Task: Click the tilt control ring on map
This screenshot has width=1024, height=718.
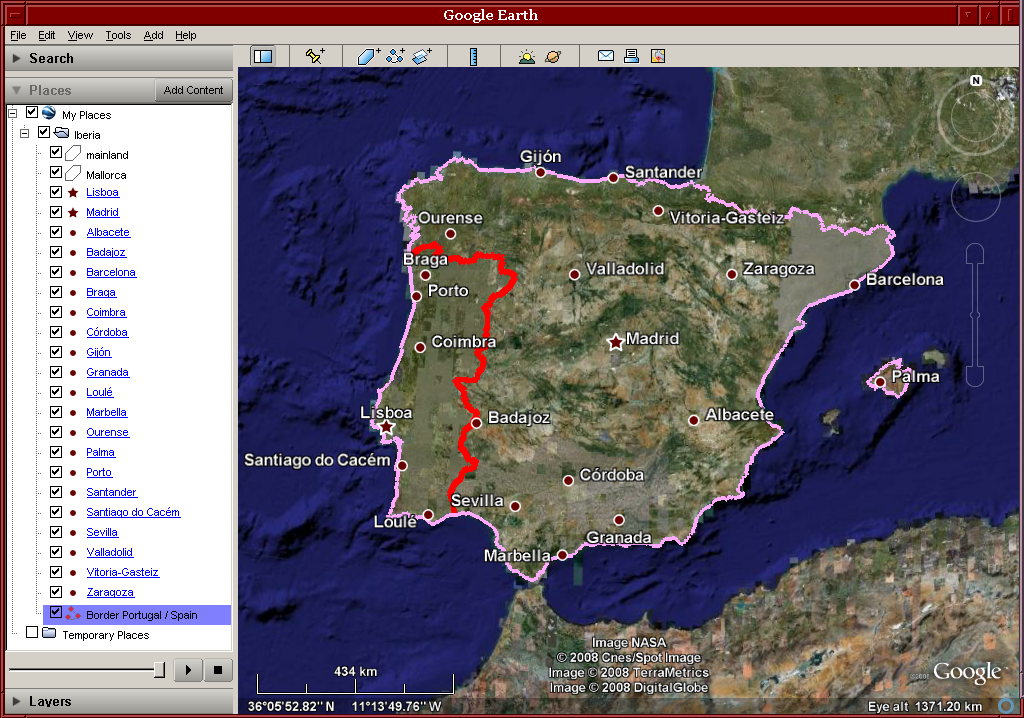Action: coord(976,197)
